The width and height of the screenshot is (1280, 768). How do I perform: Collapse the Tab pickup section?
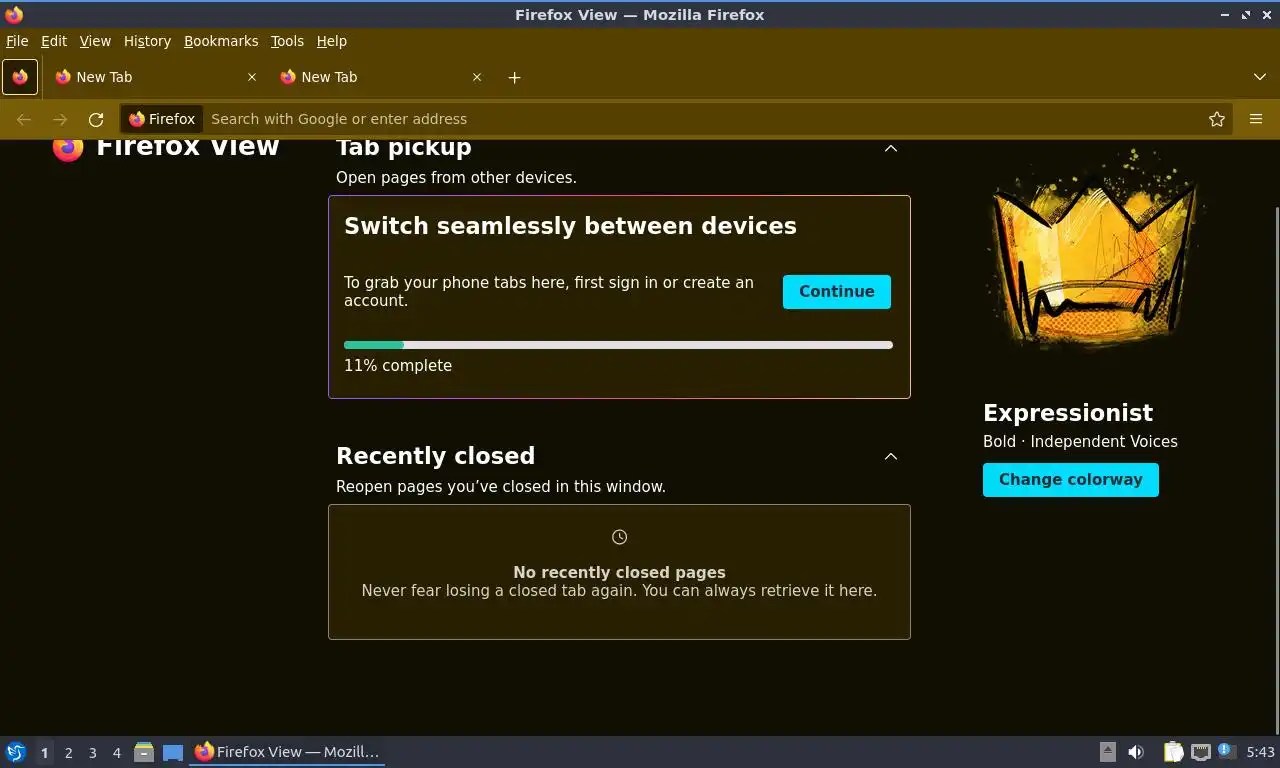(x=891, y=148)
